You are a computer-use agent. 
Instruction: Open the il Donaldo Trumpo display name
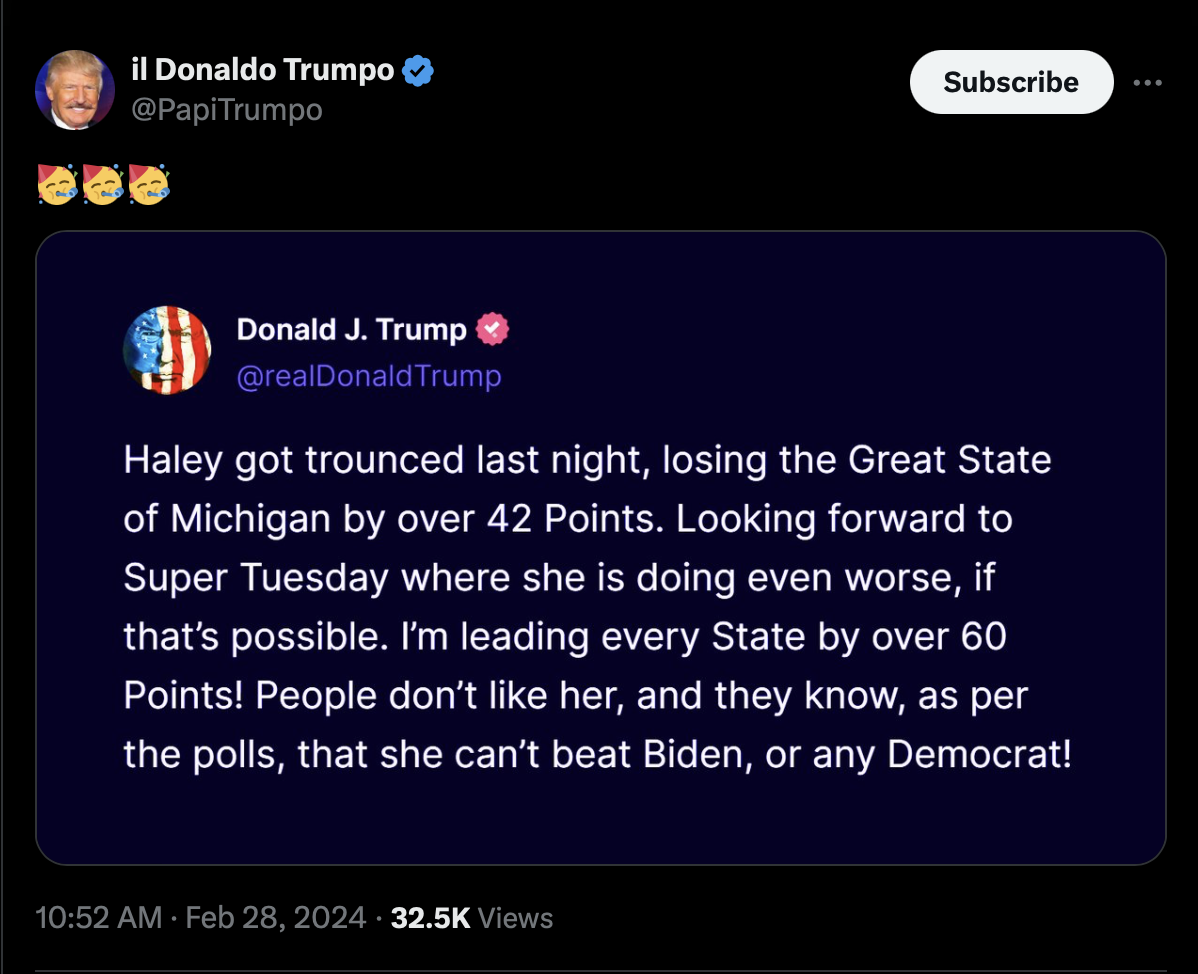coord(262,70)
